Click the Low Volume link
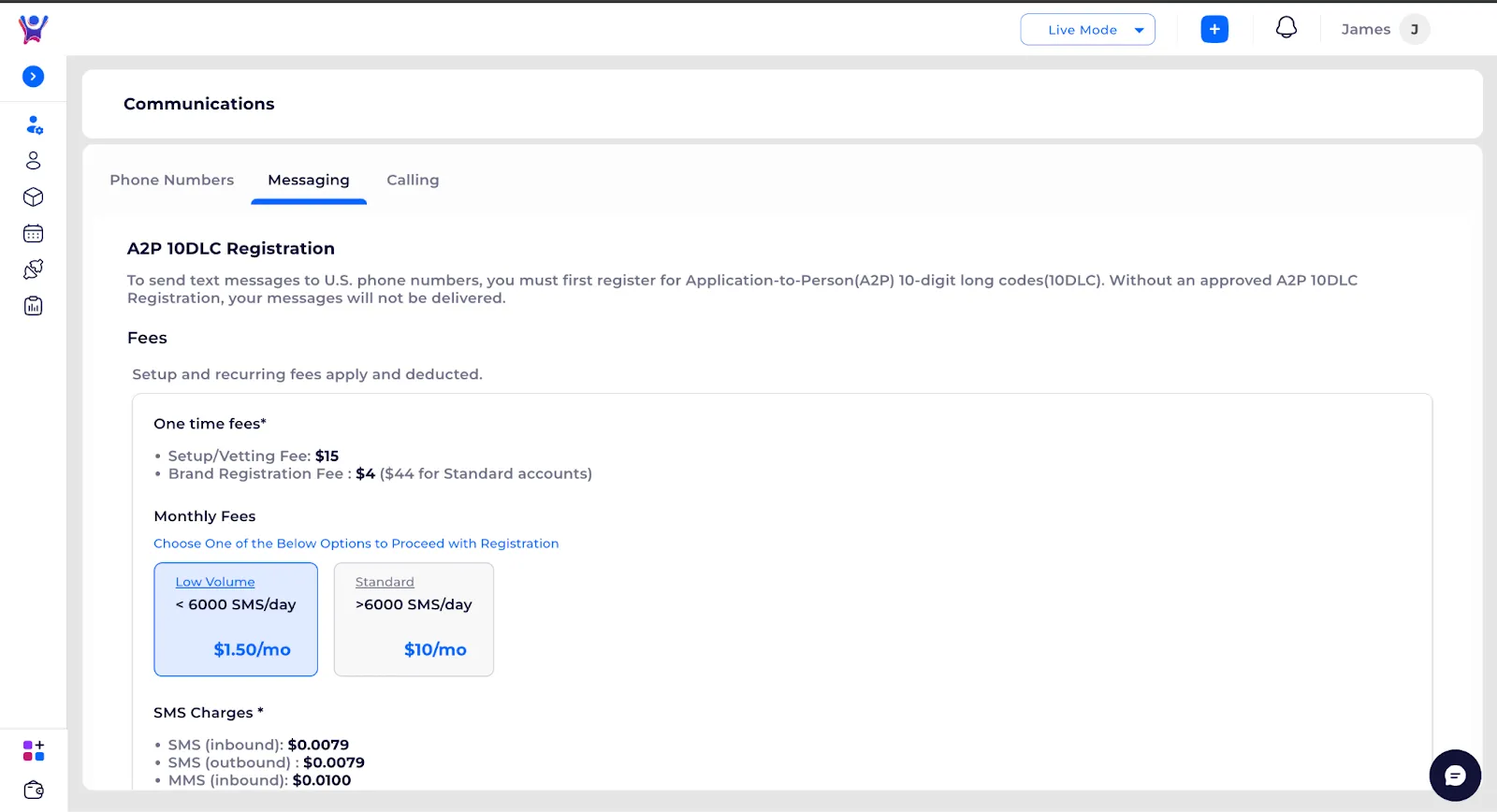This screenshot has width=1497, height=812. (215, 582)
